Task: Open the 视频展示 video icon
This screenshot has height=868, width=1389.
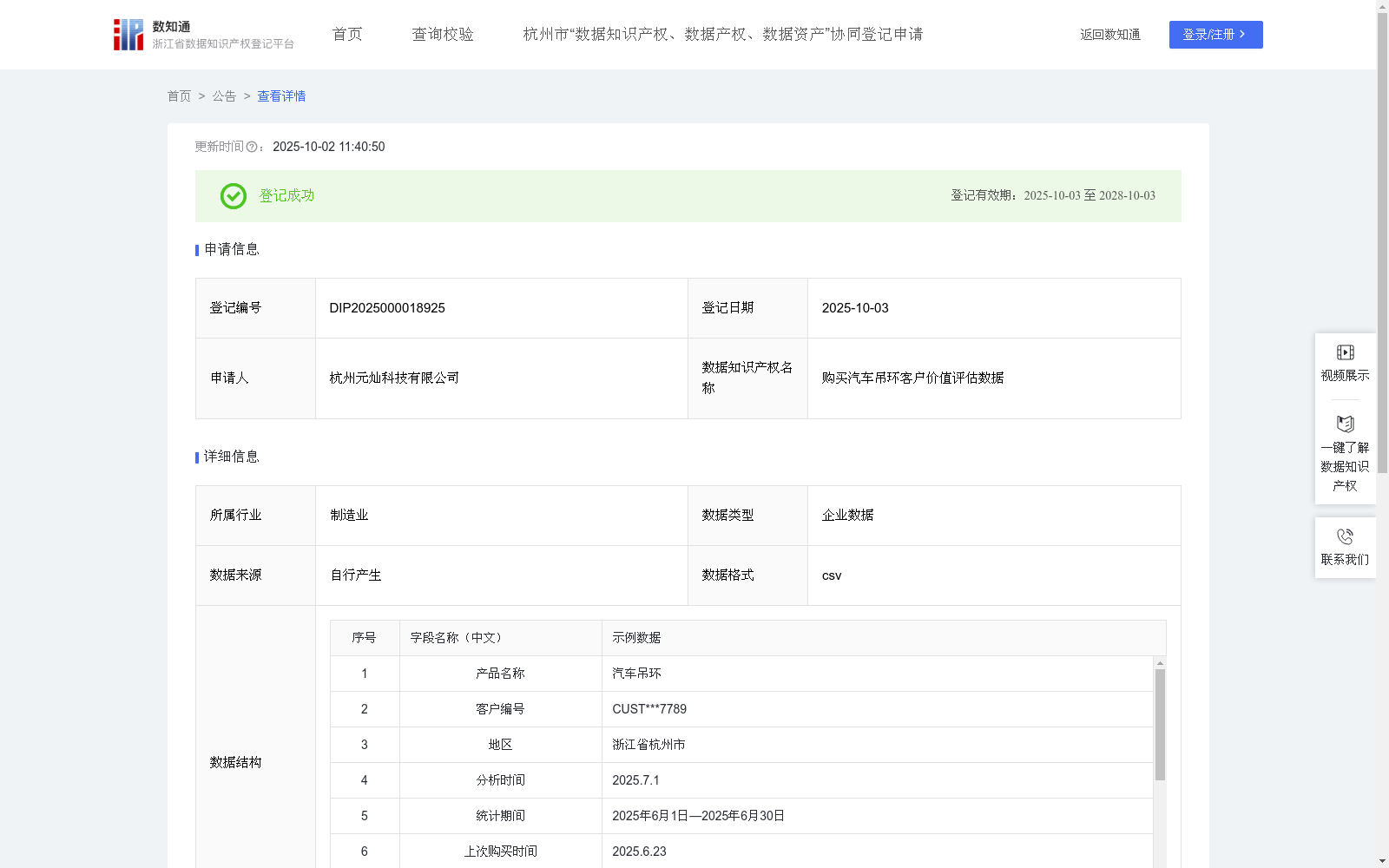Action: pos(1345,352)
